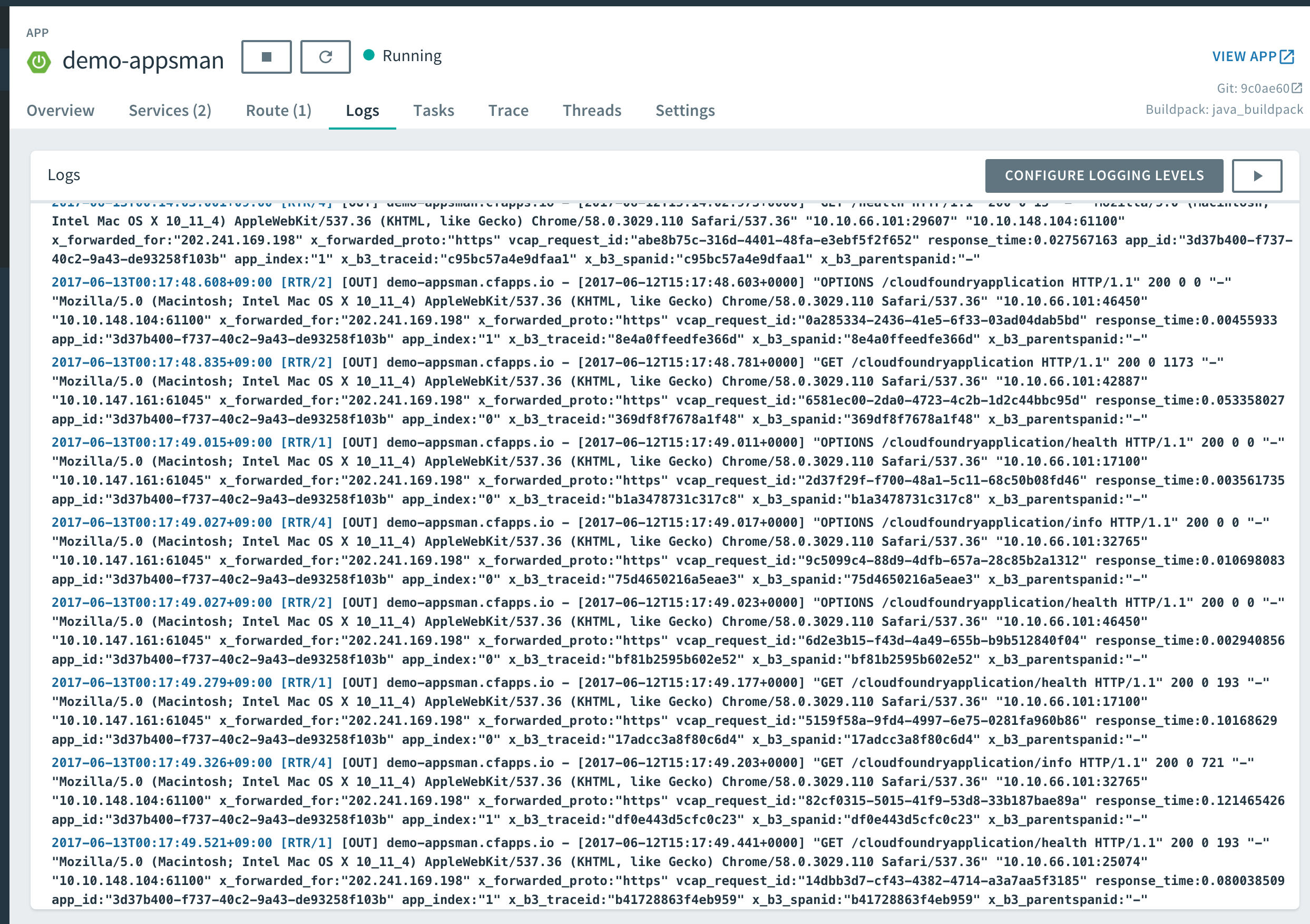This screenshot has width=1310, height=924.
Task: Stop the demo-appsman app
Action: point(266,56)
